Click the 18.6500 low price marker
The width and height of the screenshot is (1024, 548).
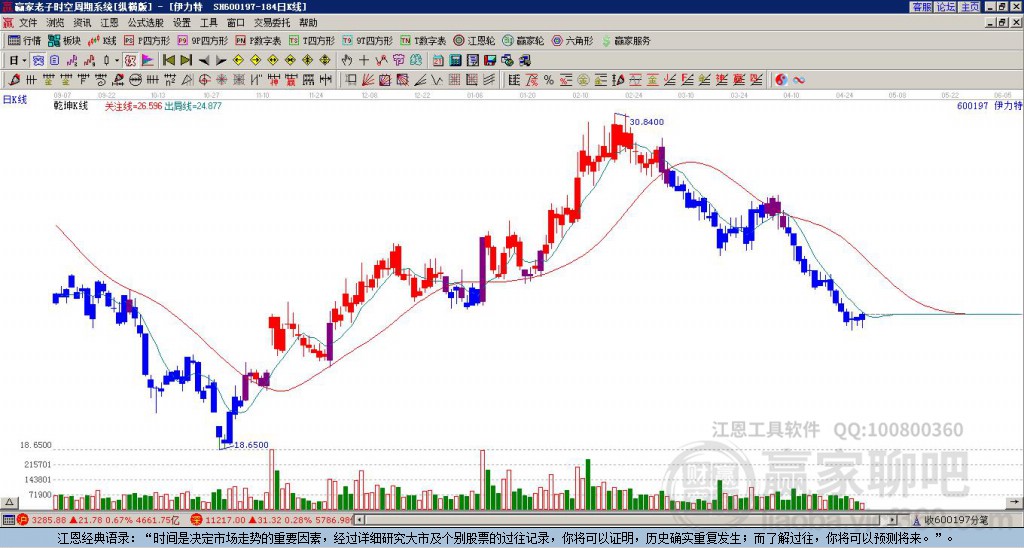[x=251, y=445]
